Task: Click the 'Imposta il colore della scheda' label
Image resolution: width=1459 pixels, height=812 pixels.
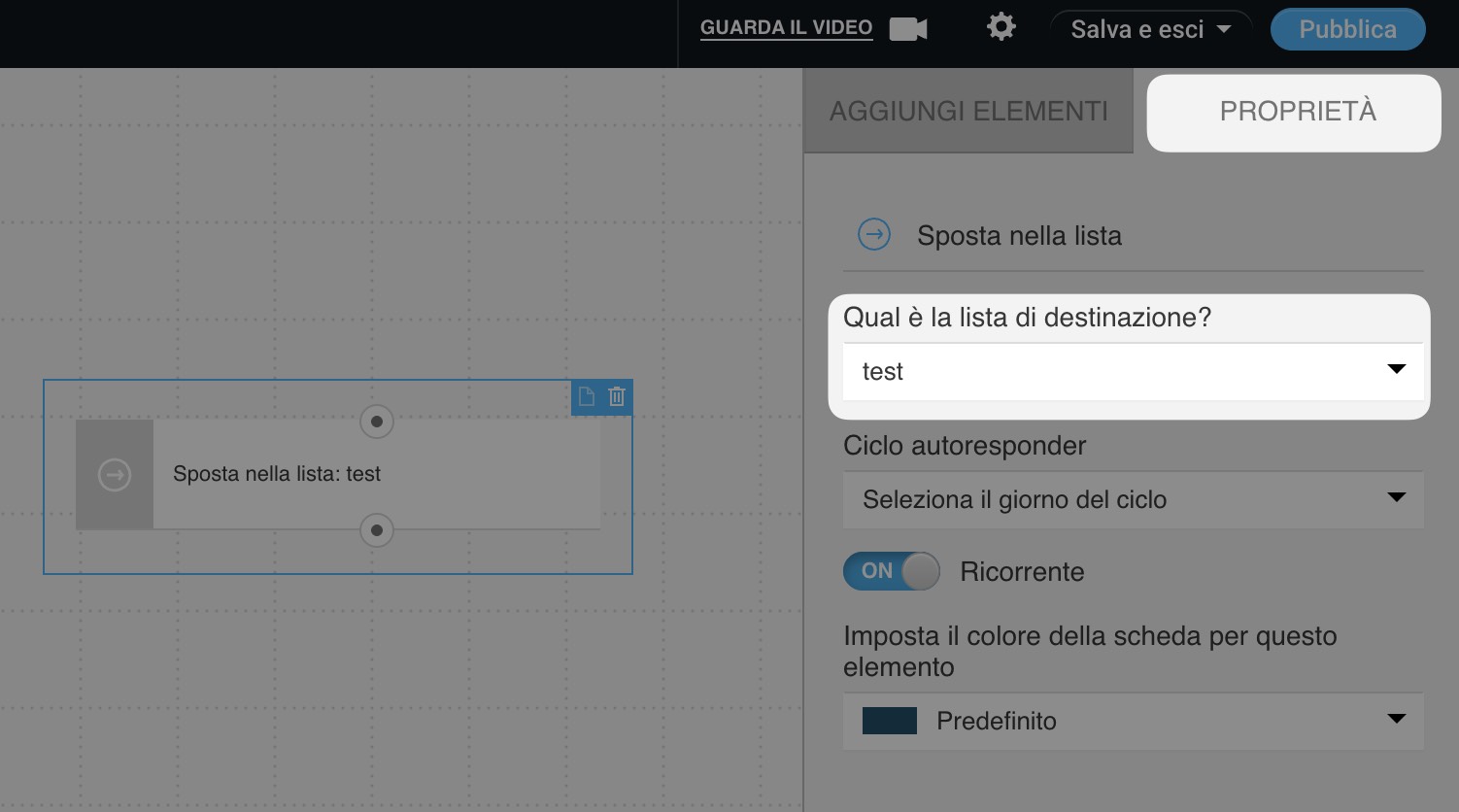Action: 1090,651
